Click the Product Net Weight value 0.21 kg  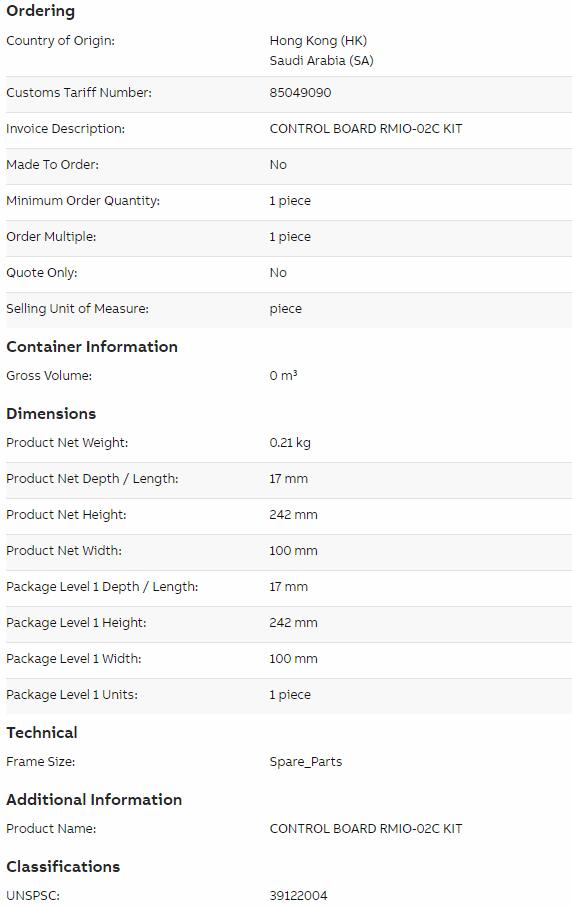[290, 443]
